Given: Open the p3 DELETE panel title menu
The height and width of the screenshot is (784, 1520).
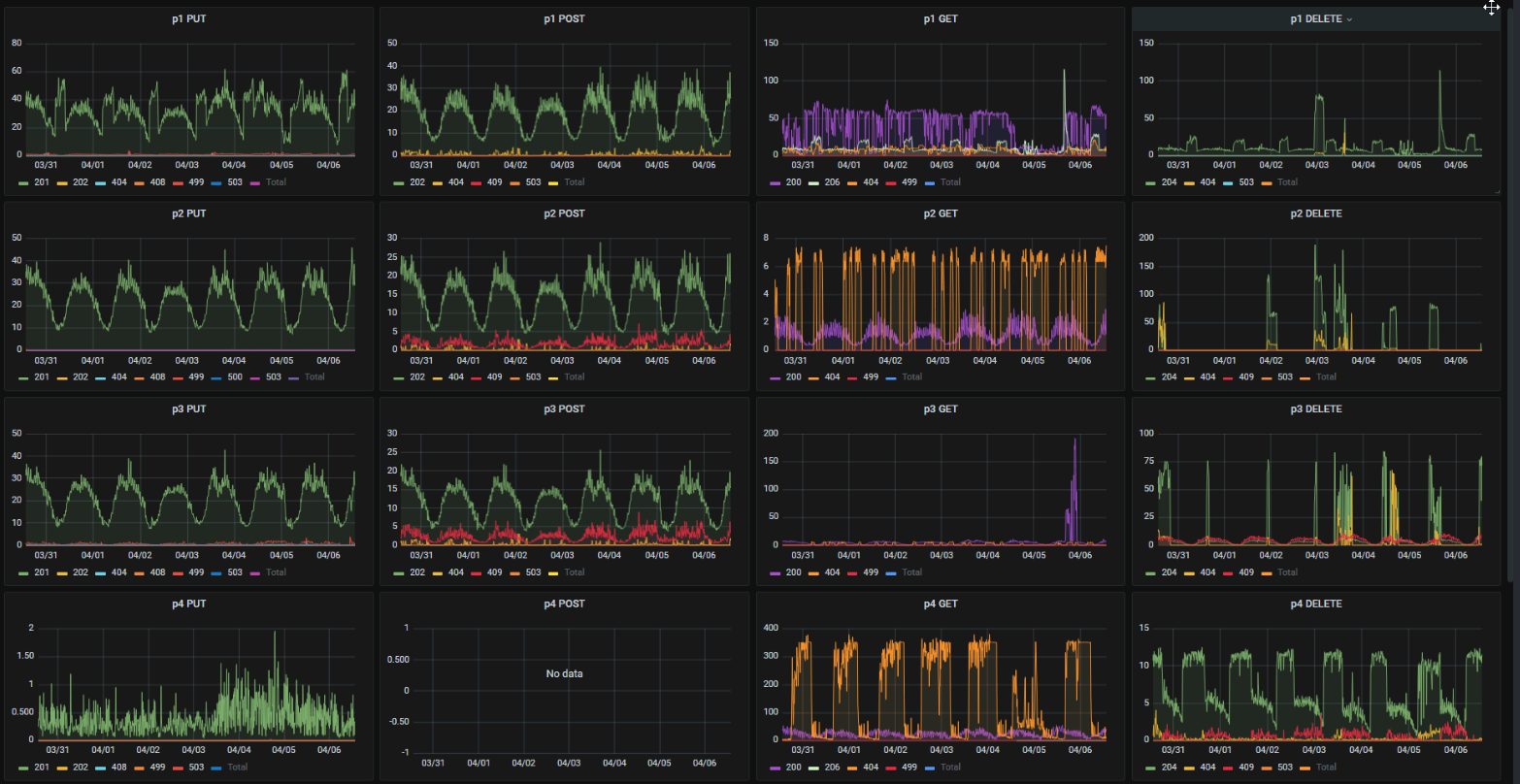Looking at the screenshot, I should pyautogui.click(x=1316, y=409).
